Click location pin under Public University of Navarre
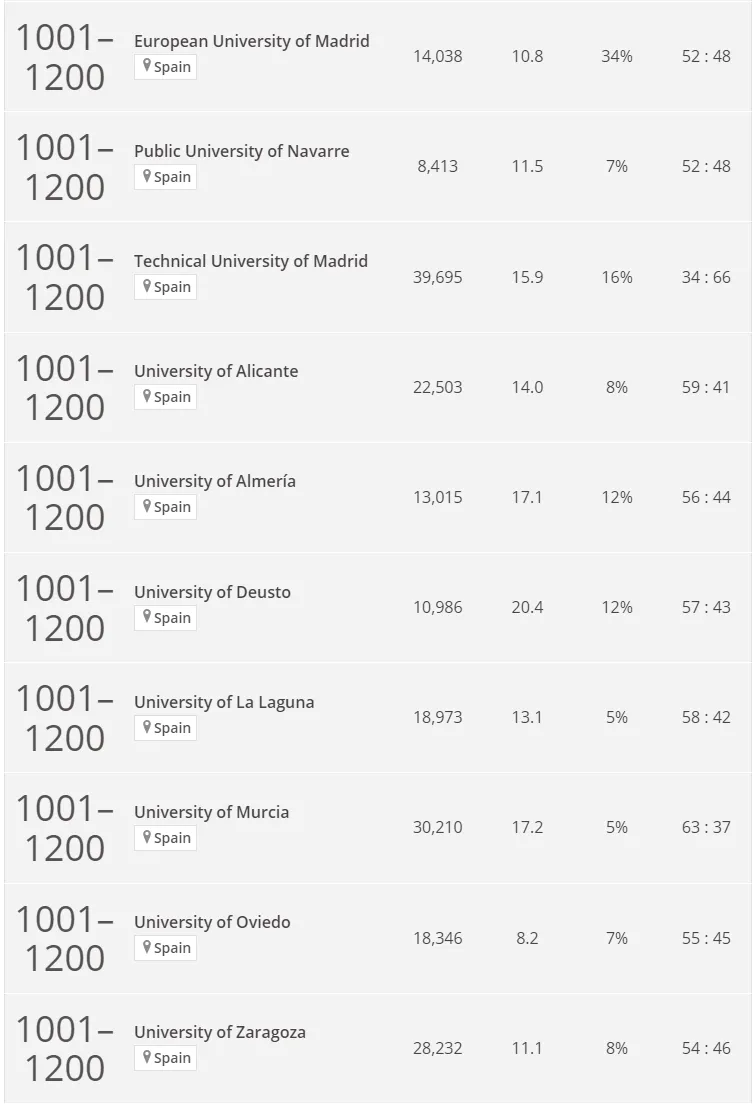This screenshot has height=1104, width=753. point(147,175)
